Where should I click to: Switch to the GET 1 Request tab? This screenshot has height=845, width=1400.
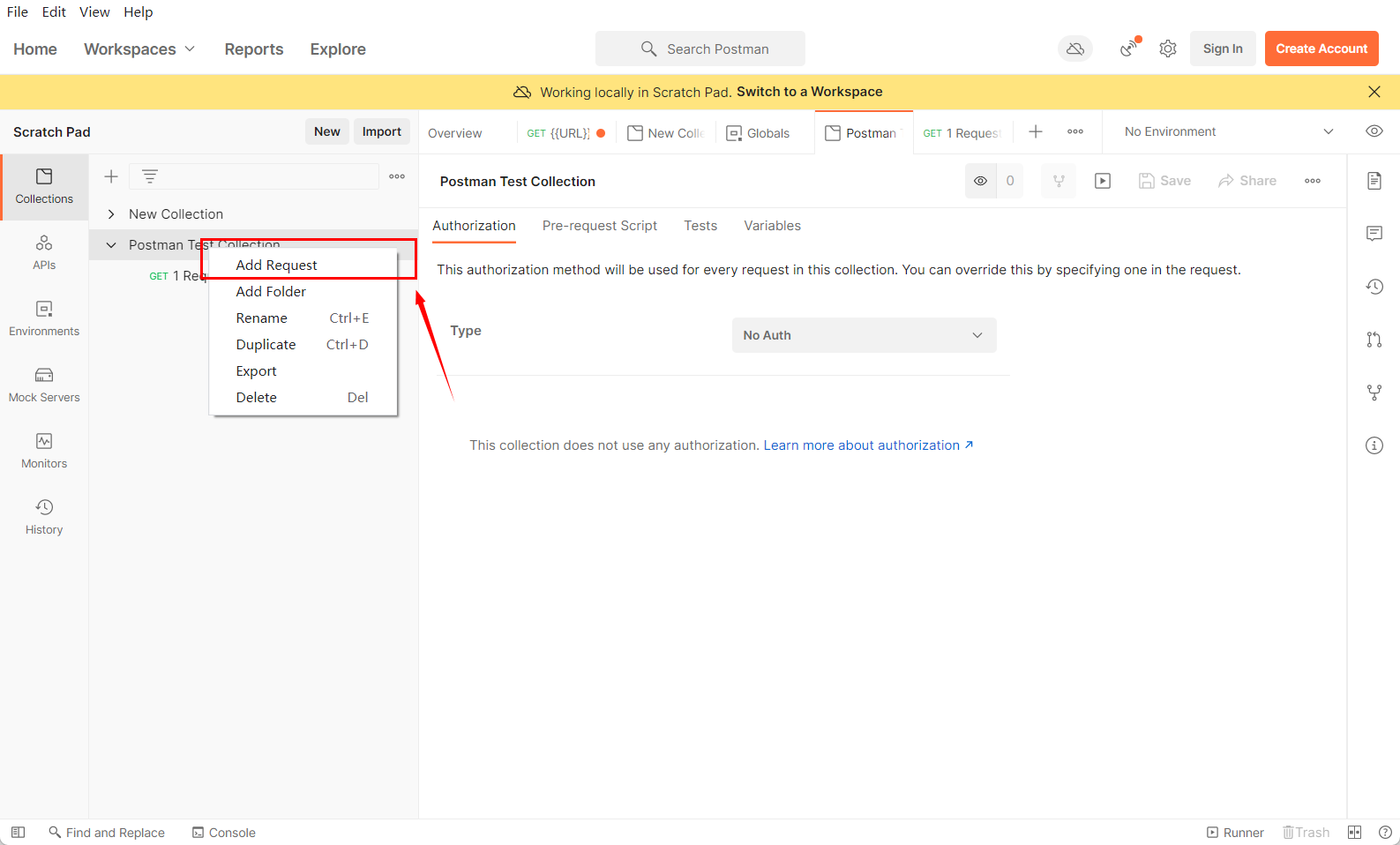pyautogui.click(x=962, y=133)
